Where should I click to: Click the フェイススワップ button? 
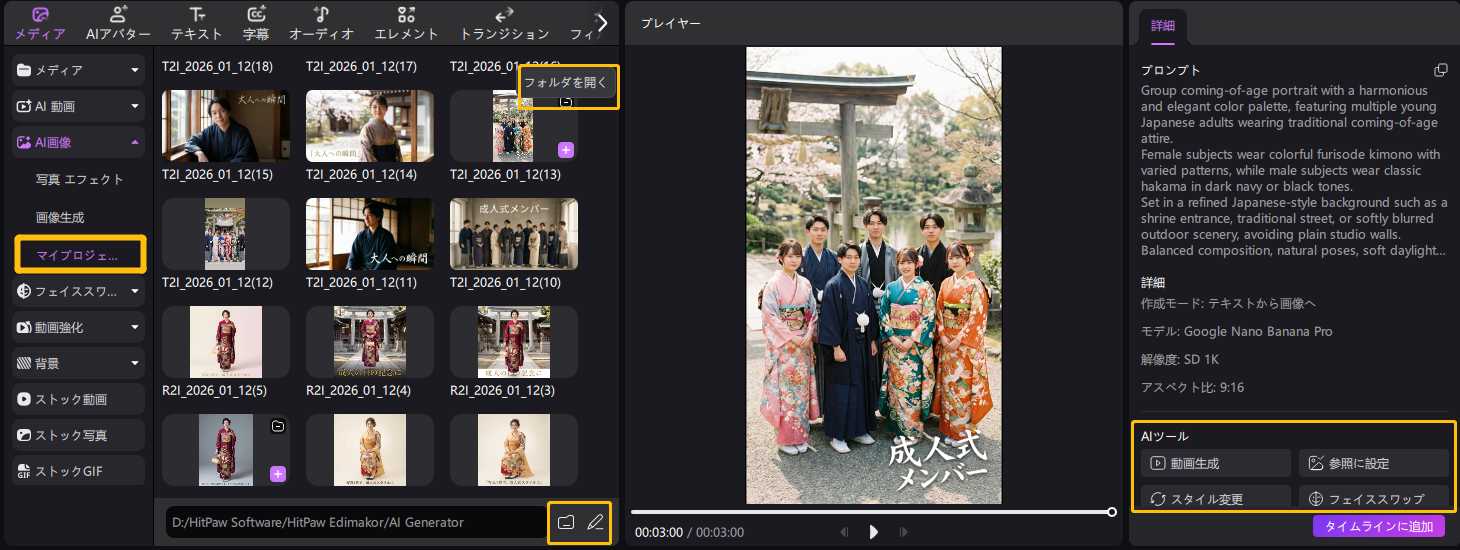(1374, 498)
